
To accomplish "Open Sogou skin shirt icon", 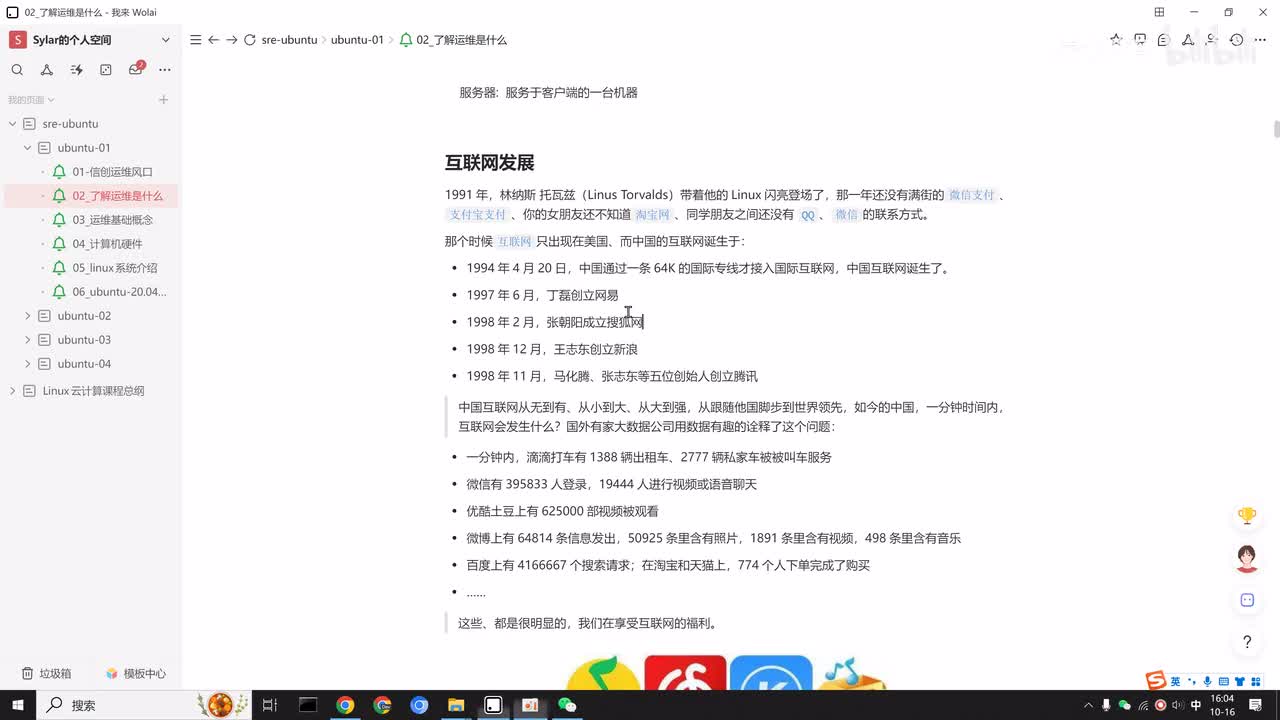I will tap(1241, 682).
